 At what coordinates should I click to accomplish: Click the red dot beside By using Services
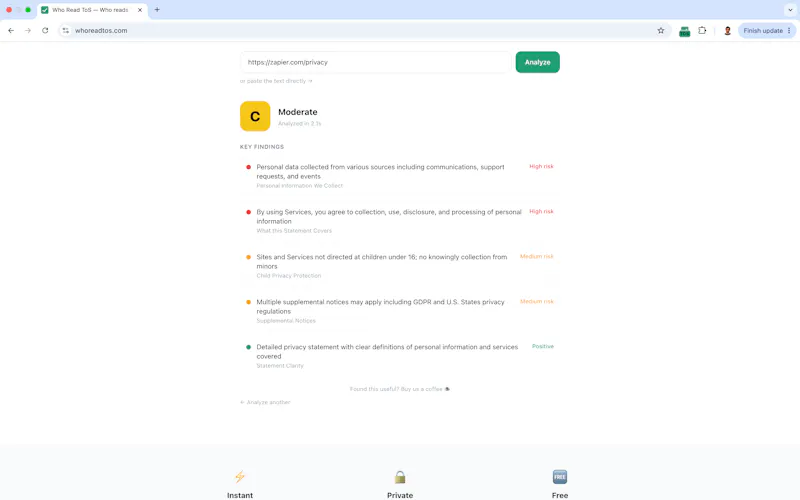click(248, 212)
